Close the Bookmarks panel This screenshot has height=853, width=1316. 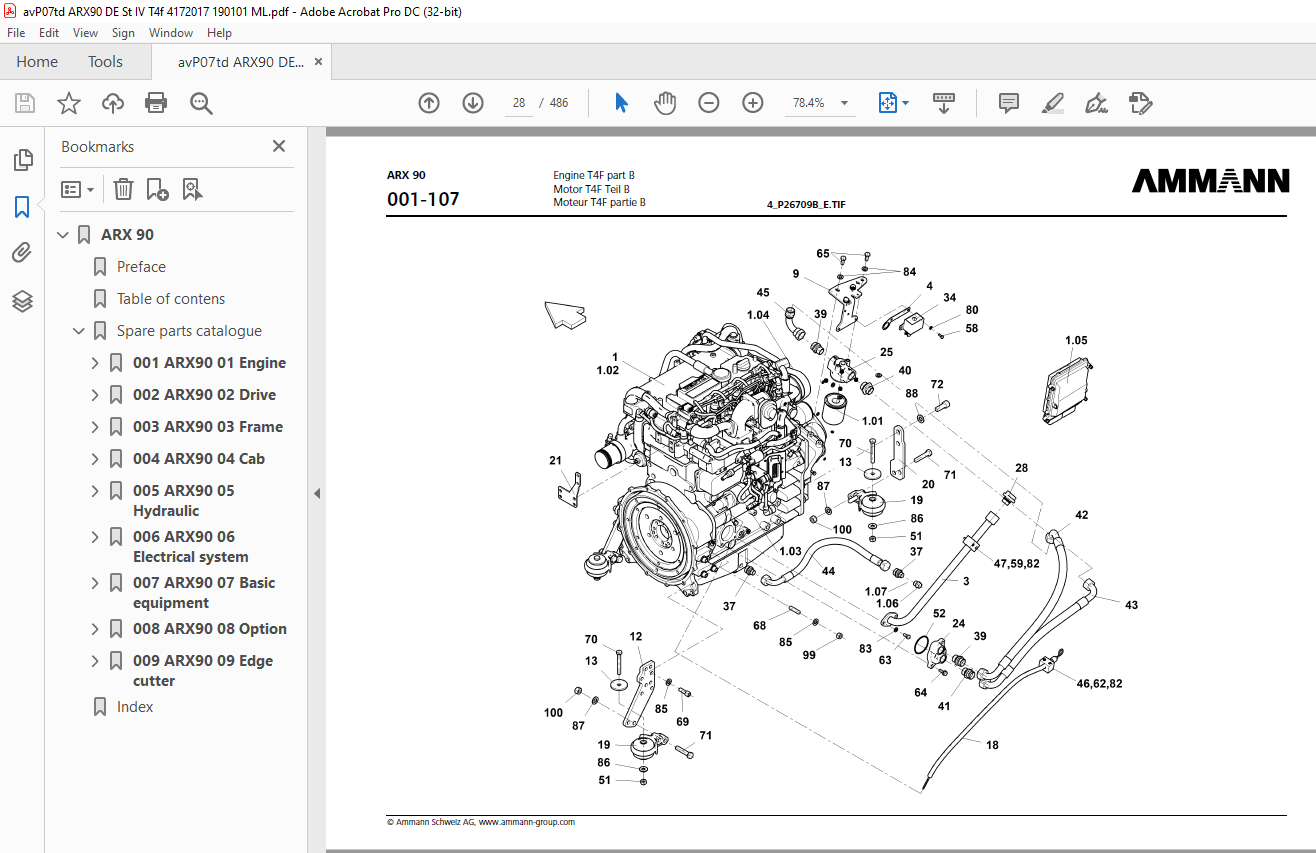pyautogui.click(x=279, y=146)
